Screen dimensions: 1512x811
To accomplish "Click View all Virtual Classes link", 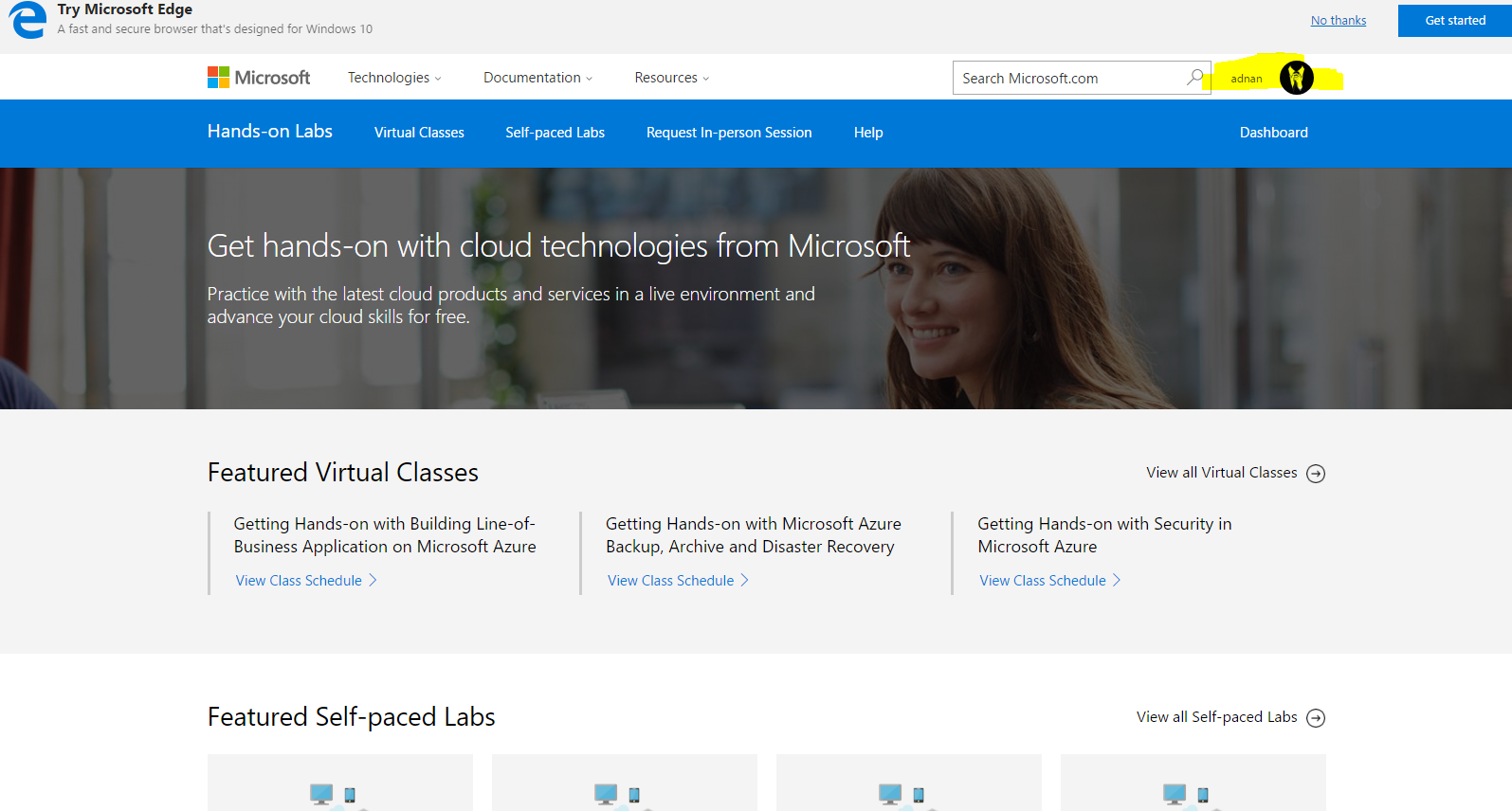I will tap(1222, 473).
